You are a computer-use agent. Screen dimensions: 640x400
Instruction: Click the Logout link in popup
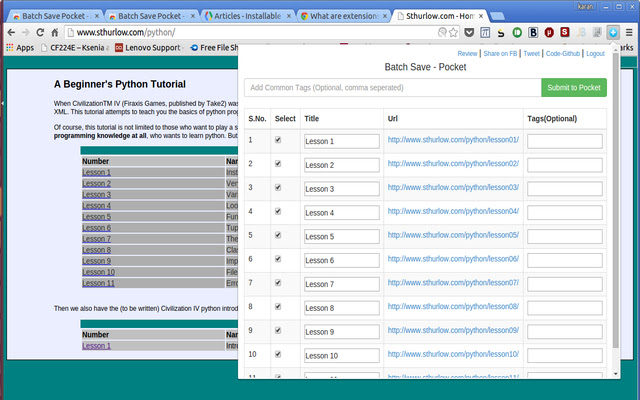point(595,54)
